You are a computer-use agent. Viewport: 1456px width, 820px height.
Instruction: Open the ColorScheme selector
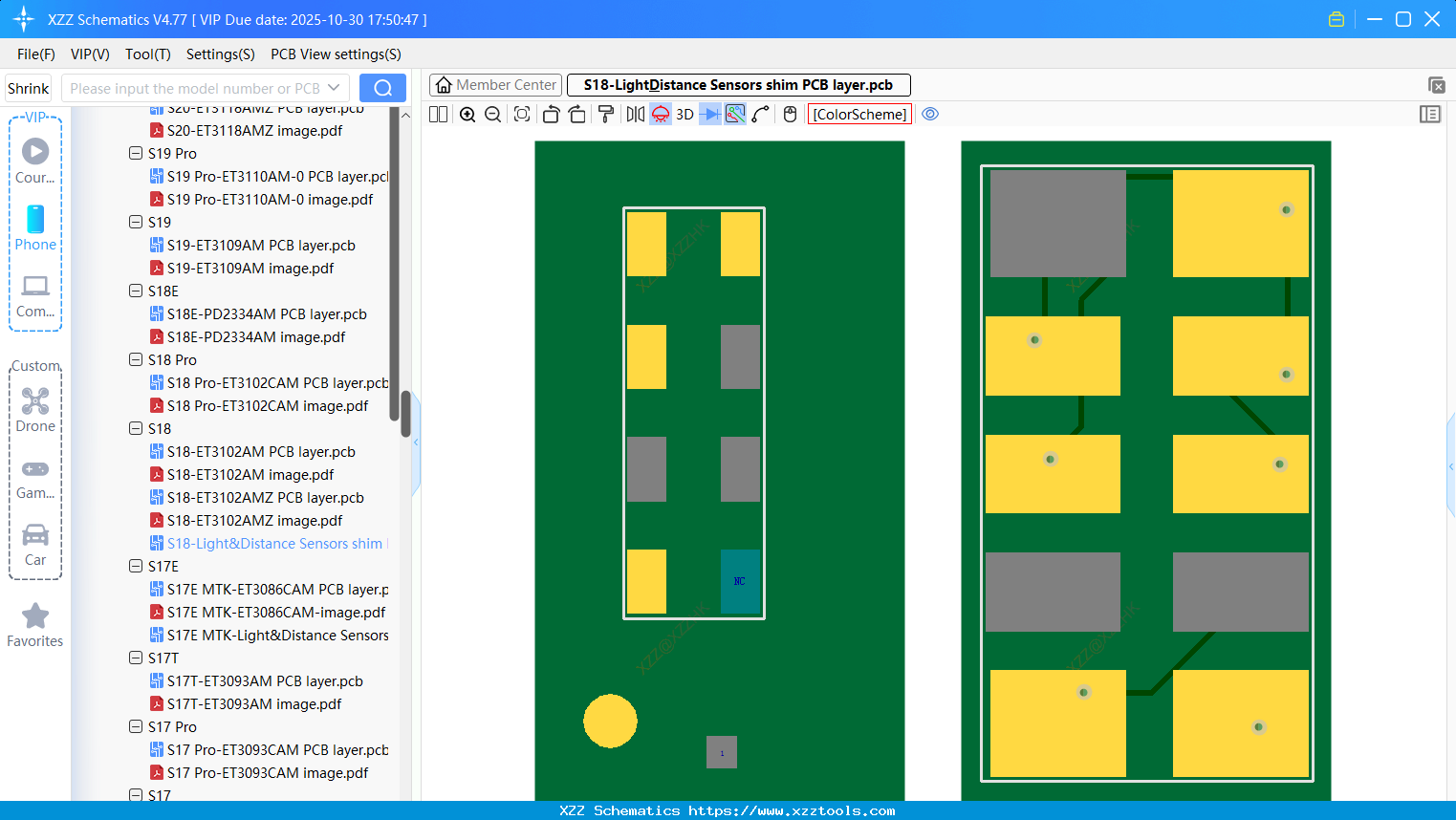pos(859,114)
